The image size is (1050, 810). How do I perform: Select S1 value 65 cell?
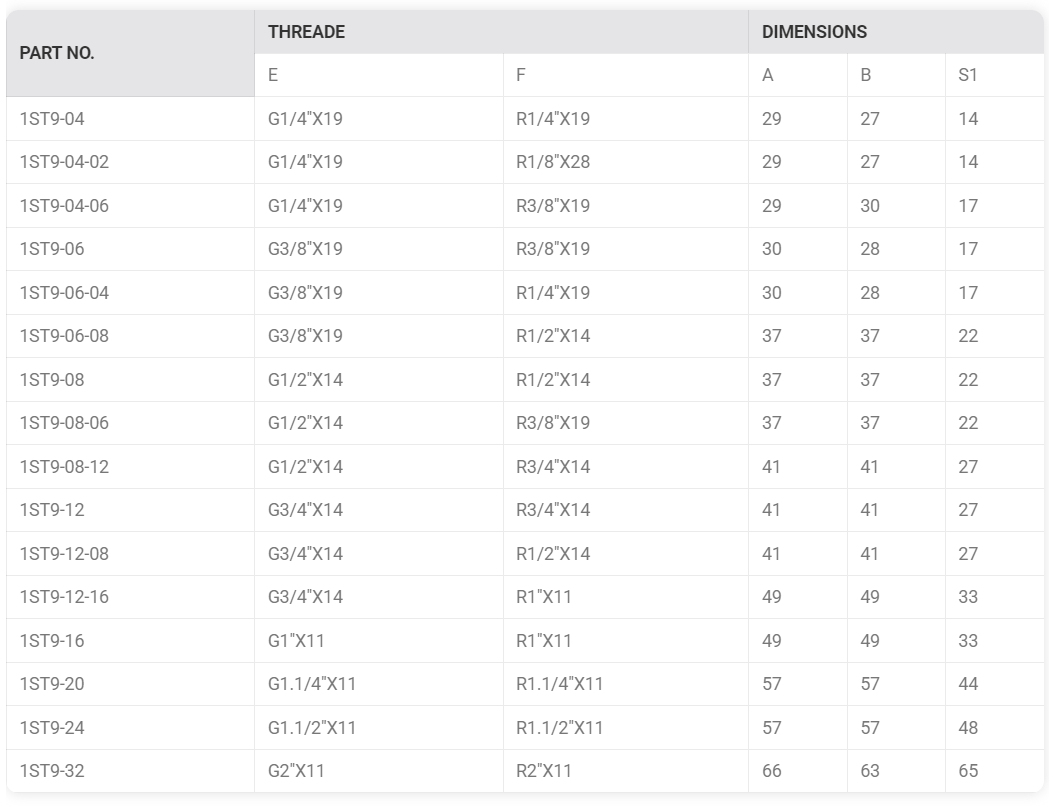(x=968, y=771)
